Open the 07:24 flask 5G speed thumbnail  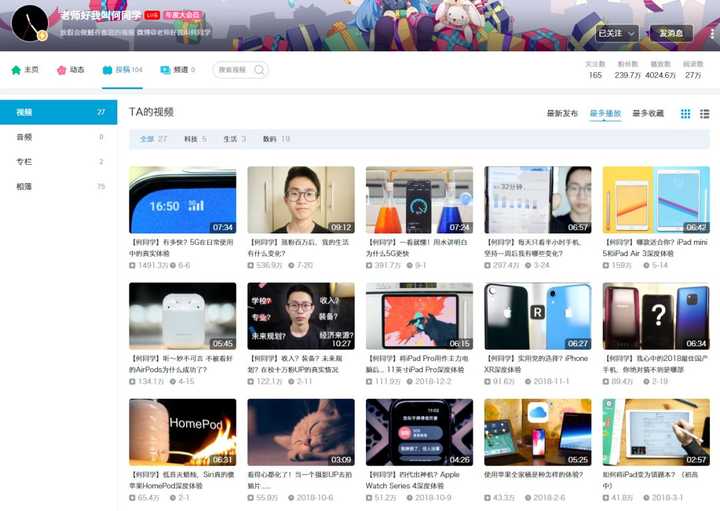tap(419, 200)
